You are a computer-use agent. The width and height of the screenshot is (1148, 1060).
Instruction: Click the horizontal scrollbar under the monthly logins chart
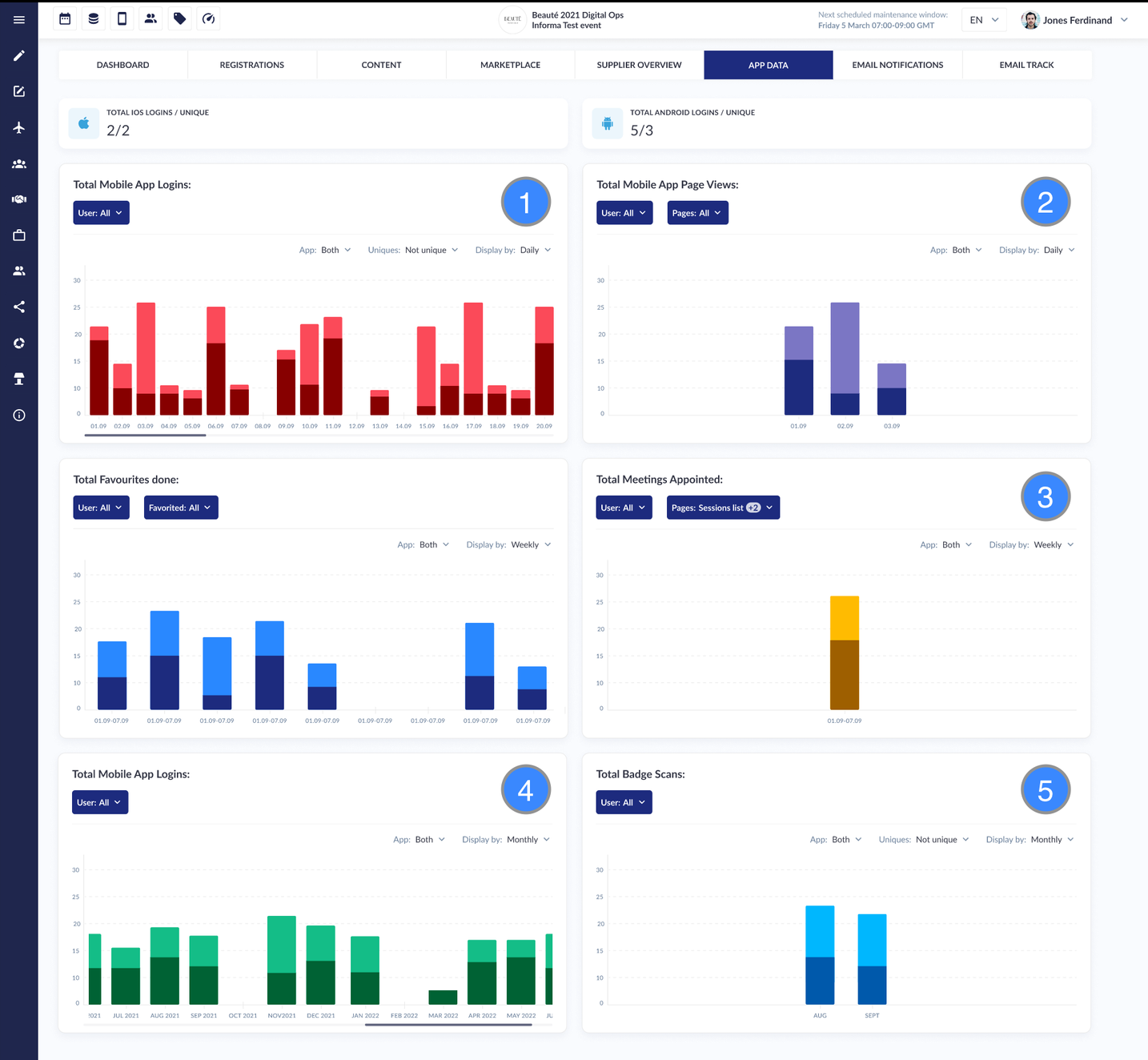coord(448,1025)
